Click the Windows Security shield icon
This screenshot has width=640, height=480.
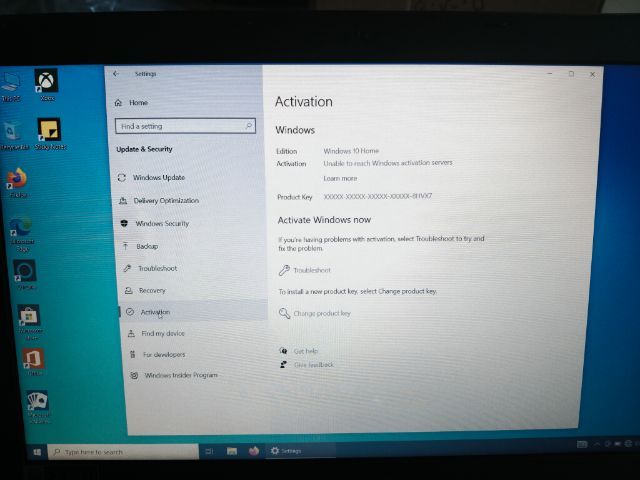[x=124, y=223]
